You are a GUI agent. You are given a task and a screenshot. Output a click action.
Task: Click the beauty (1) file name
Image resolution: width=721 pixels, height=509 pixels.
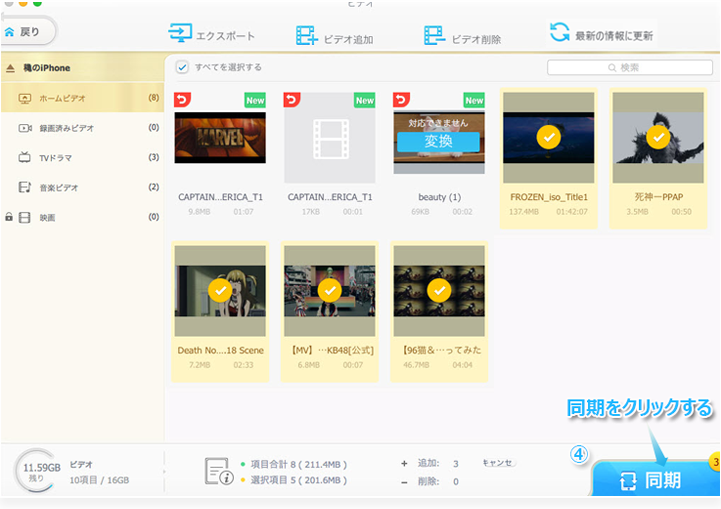(439, 197)
